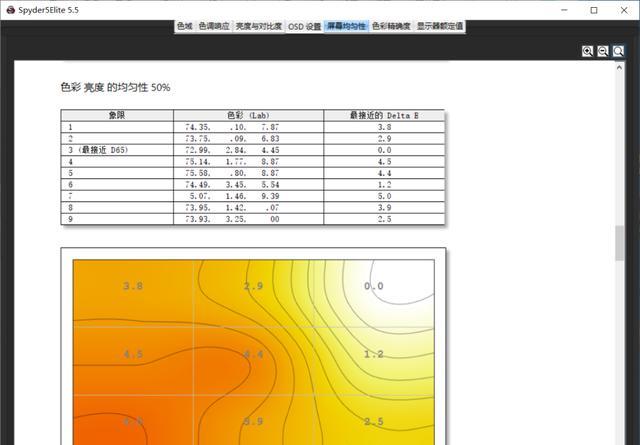Click the 4.5 label on the heatmap
This screenshot has width=640, height=445.
[x=133, y=354]
